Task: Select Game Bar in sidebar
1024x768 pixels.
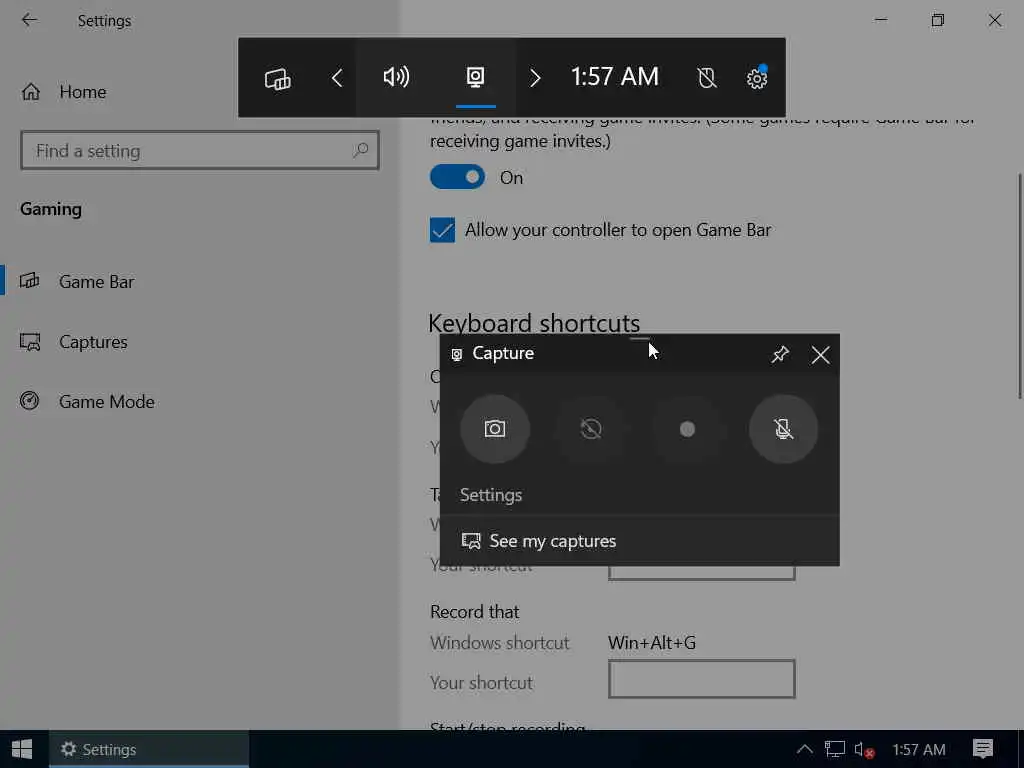Action: 77,281
